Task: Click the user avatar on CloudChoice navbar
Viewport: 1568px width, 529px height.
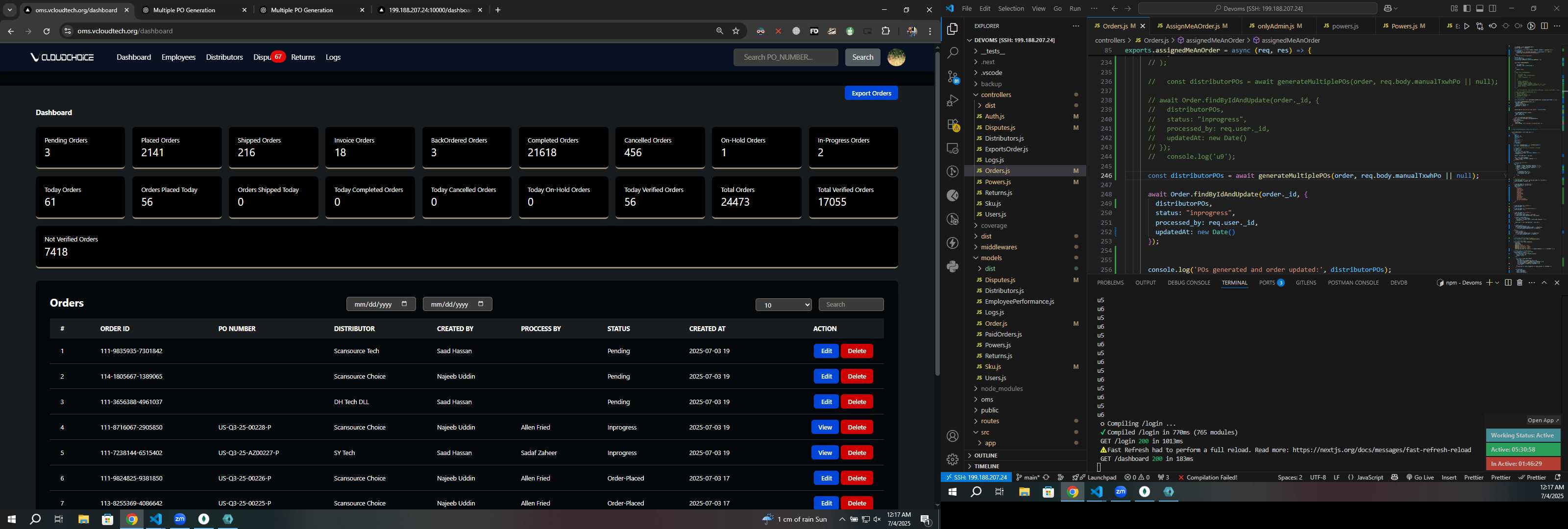Action: (896, 57)
